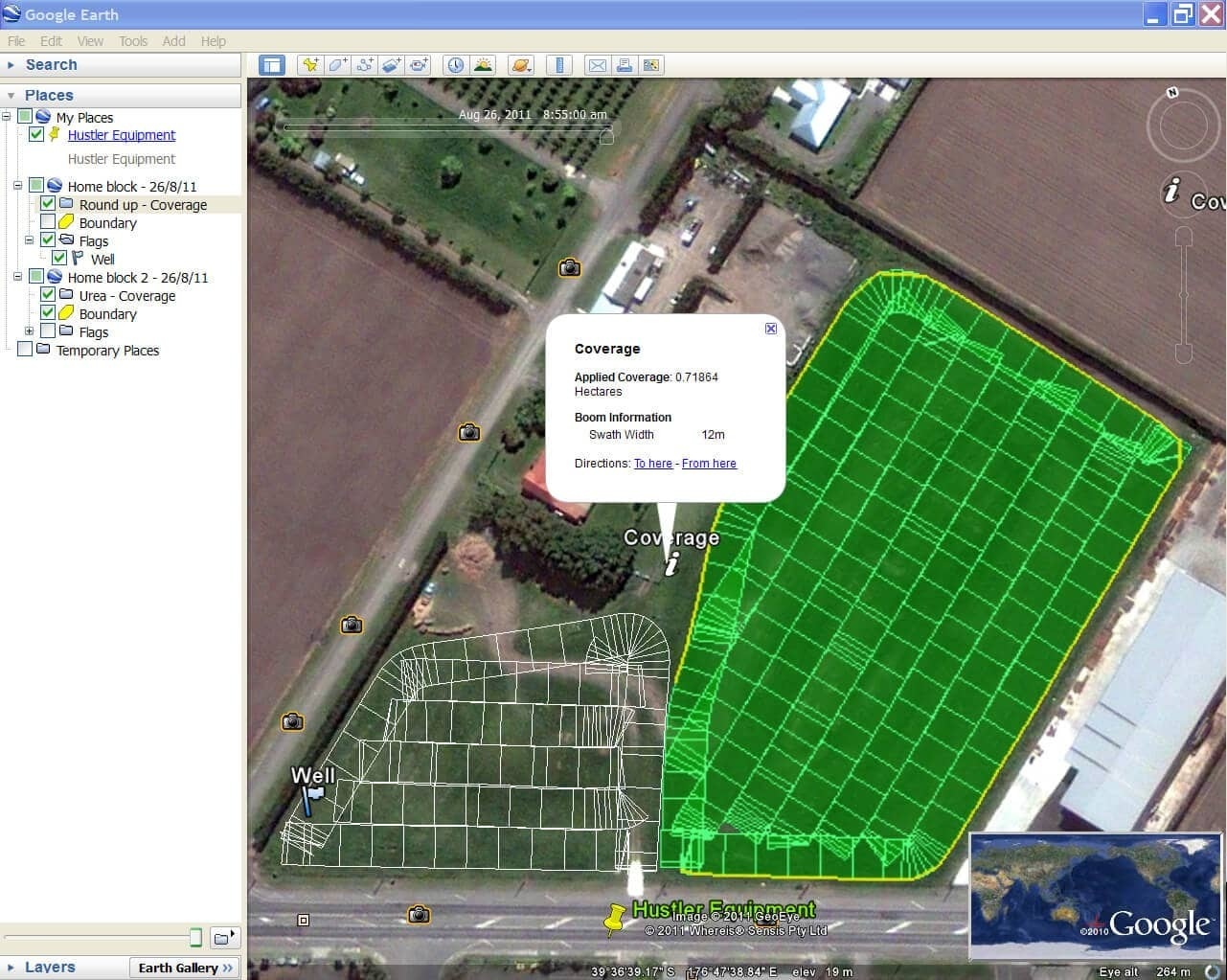This screenshot has width=1227, height=980.
Task: Click the 'From here' directions link
Action: tap(709, 464)
